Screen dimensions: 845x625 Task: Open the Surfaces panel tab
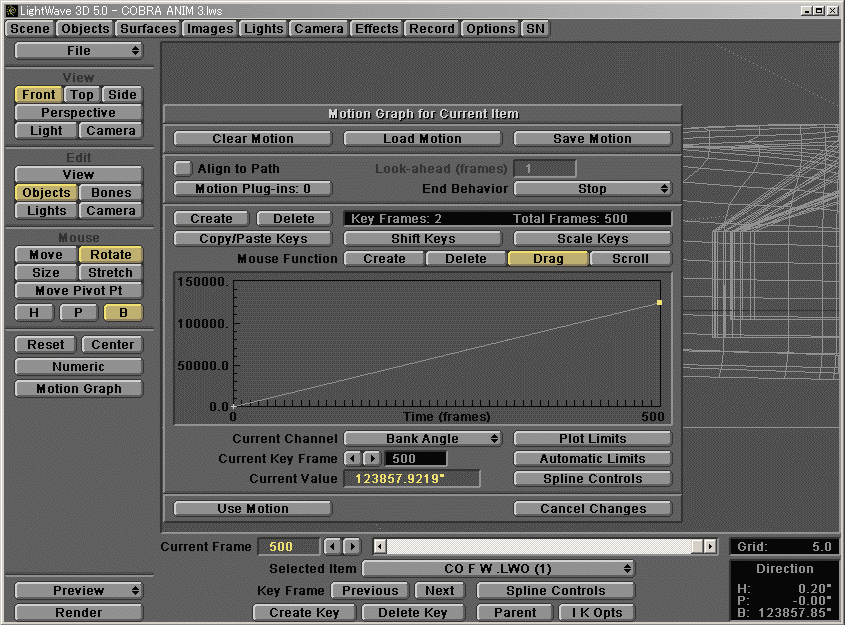[x=148, y=29]
